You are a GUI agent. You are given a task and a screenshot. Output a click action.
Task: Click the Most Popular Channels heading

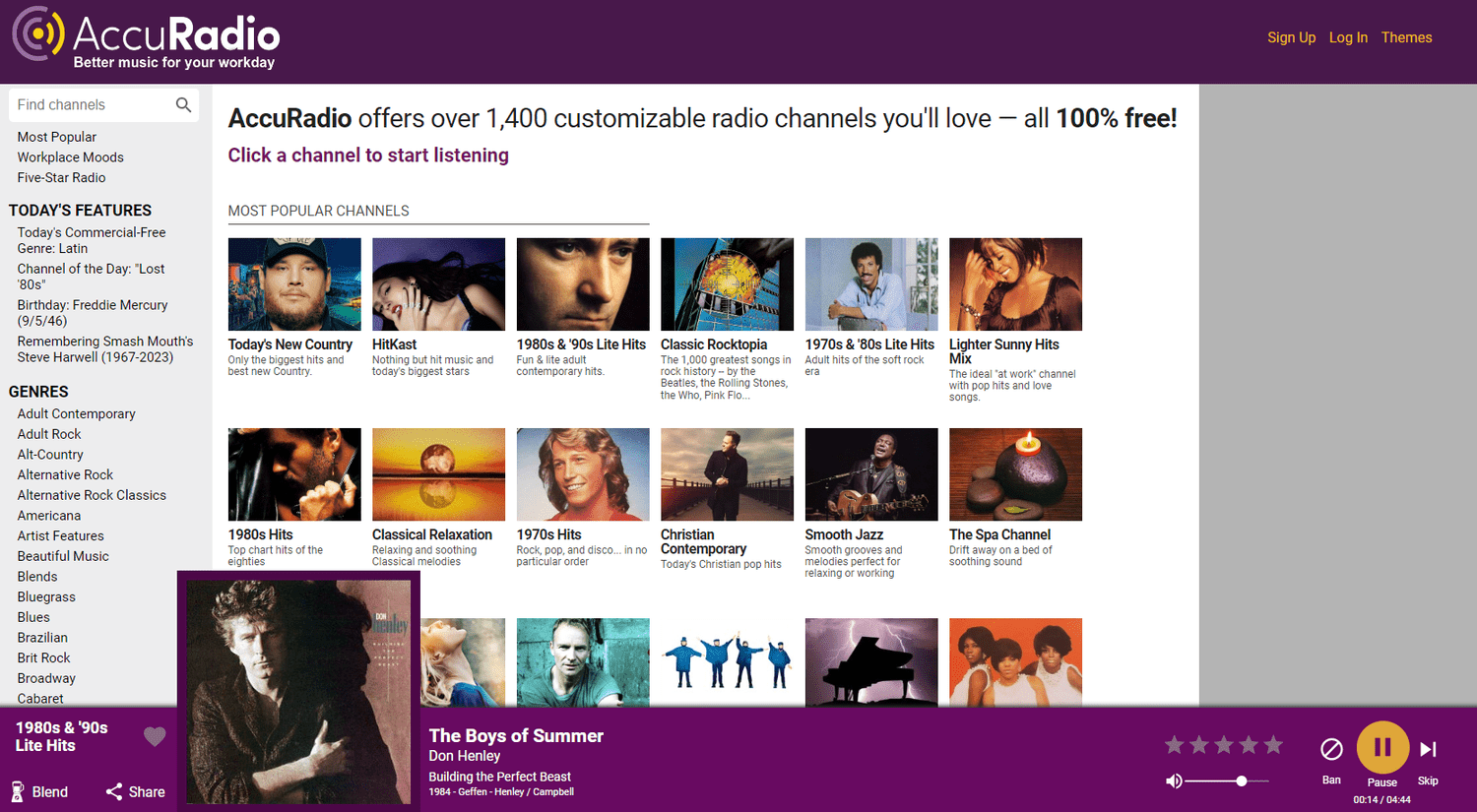tap(318, 211)
